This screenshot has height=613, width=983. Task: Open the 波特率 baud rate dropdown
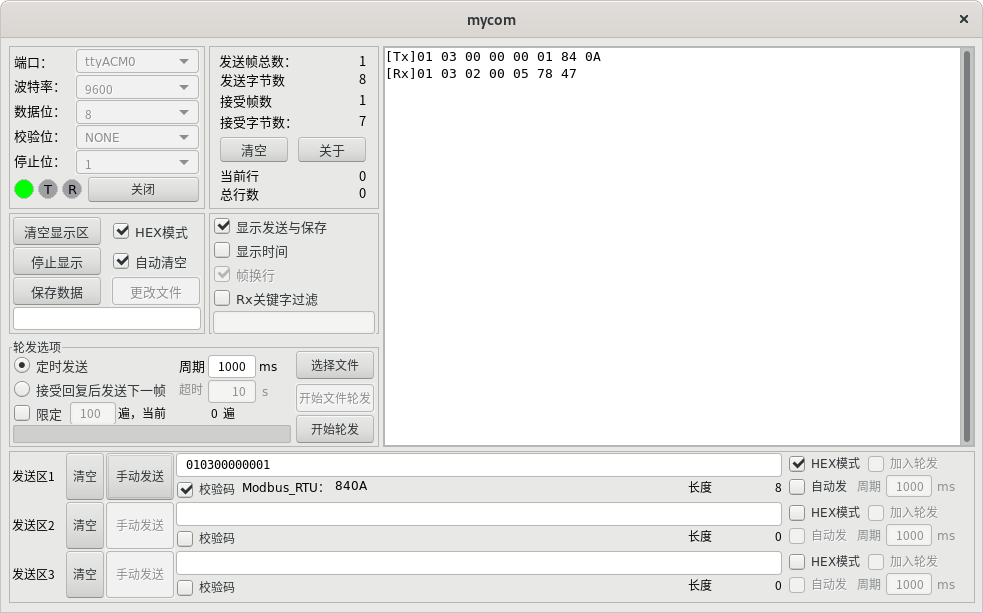pos(136,86)
